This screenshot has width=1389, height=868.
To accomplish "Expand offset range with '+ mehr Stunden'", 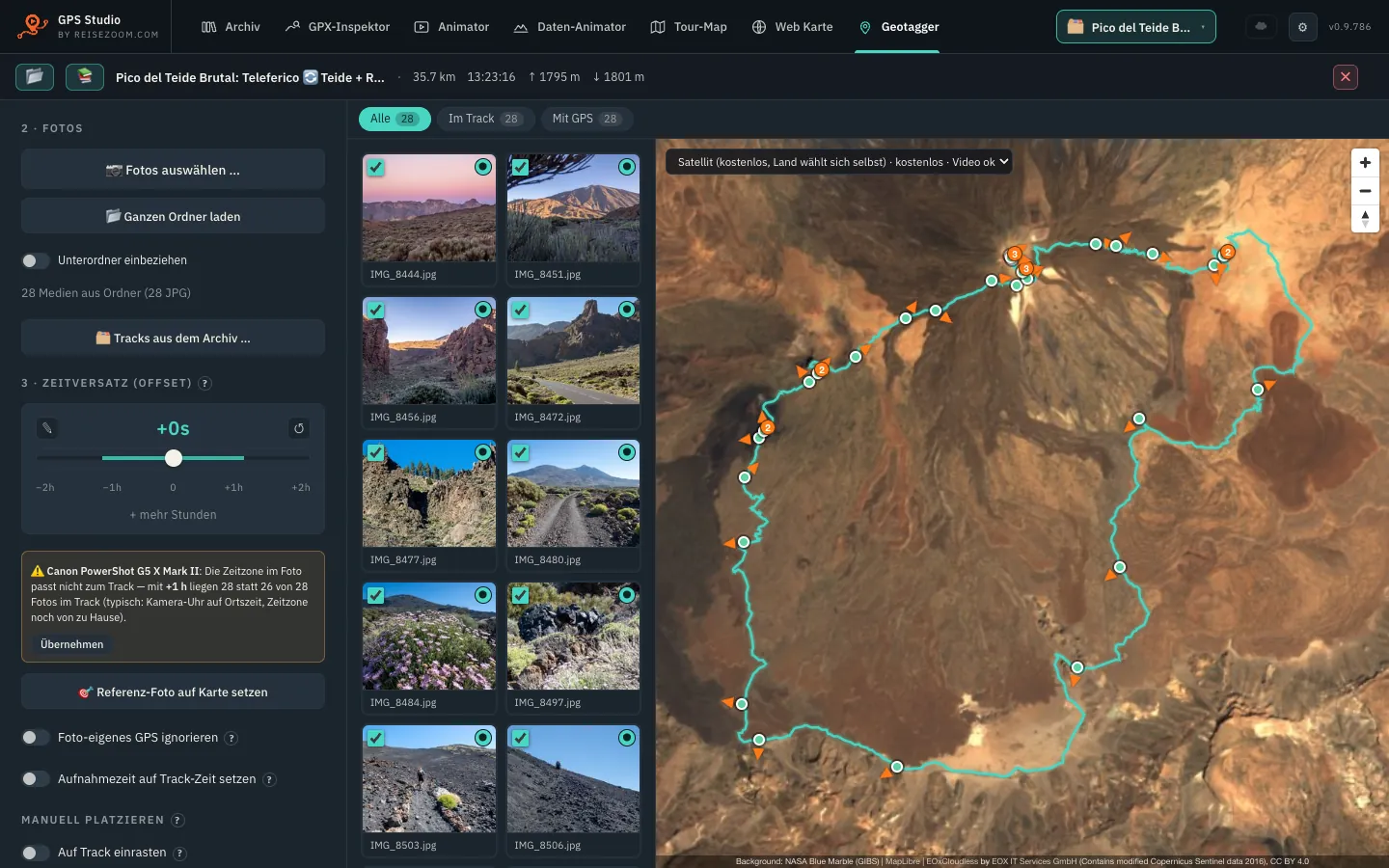I will (173, 515).
